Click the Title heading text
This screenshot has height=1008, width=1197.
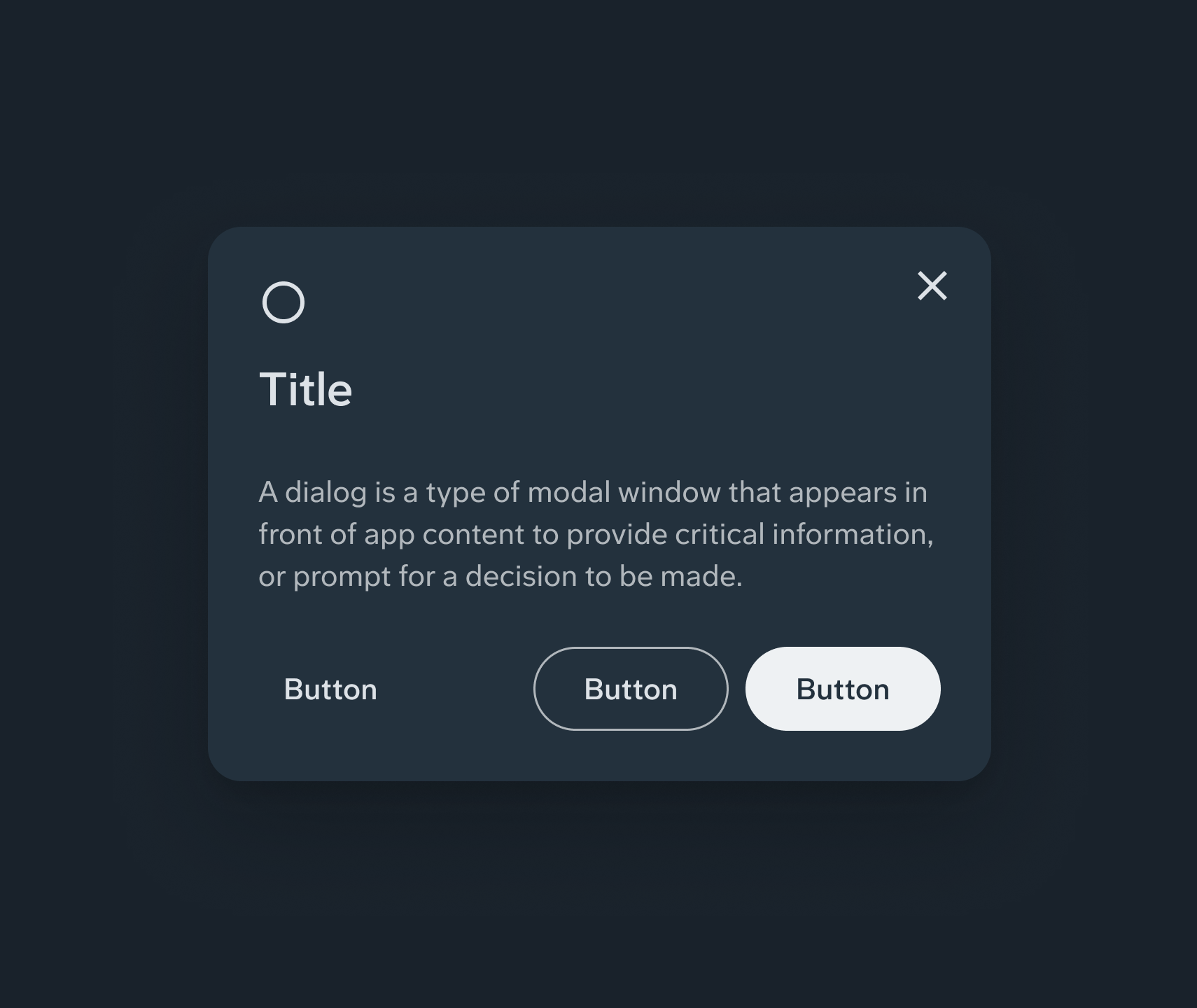(x=306, y=389)
